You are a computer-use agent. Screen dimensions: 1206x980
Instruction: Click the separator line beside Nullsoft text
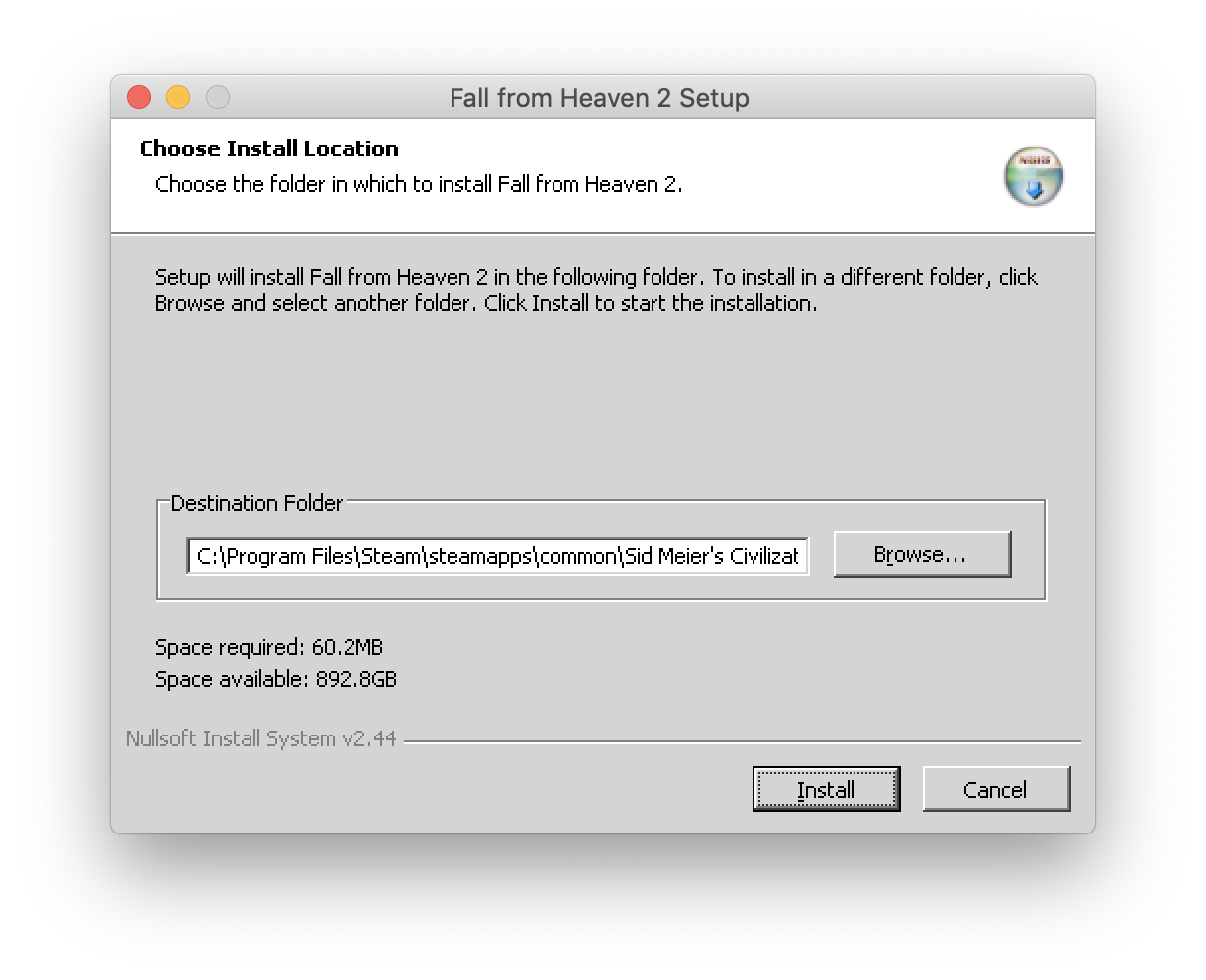[x=743, y=741]
